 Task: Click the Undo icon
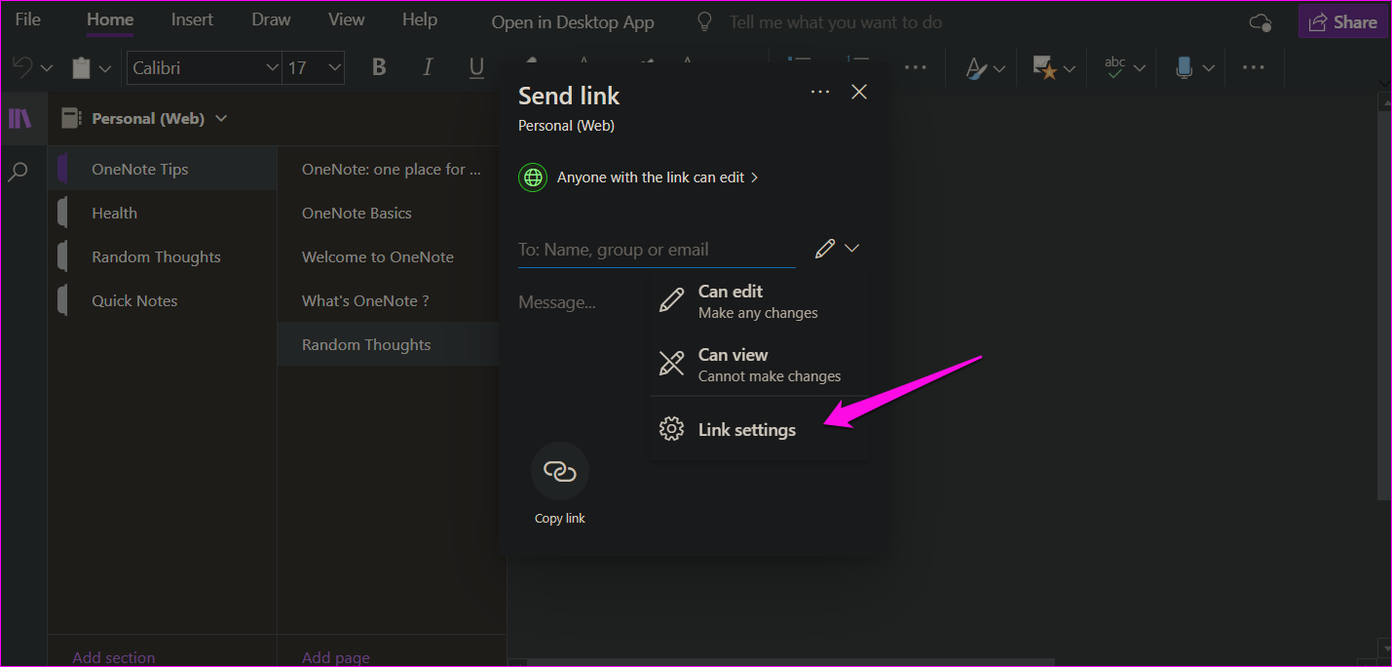coord(22,67)
